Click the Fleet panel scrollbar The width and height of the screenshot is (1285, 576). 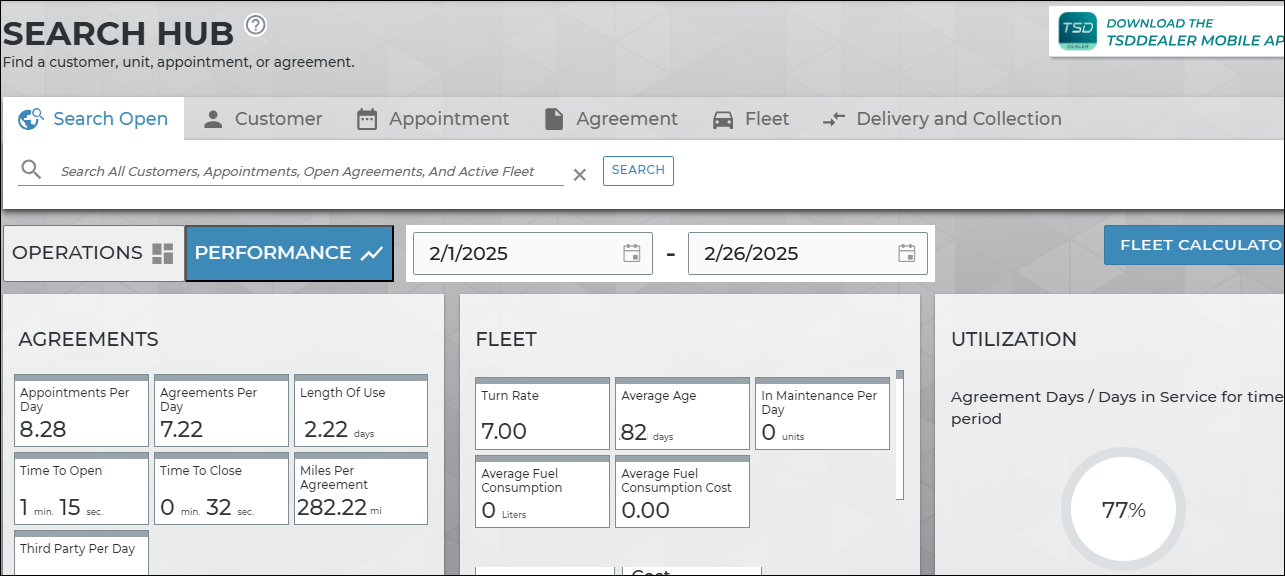click(900, 435)
